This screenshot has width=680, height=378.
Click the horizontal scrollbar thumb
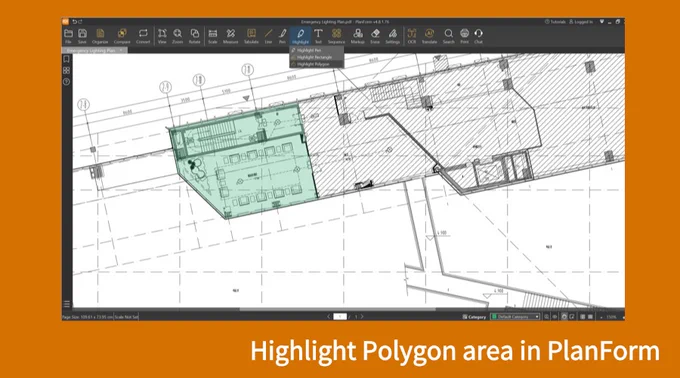337,310
